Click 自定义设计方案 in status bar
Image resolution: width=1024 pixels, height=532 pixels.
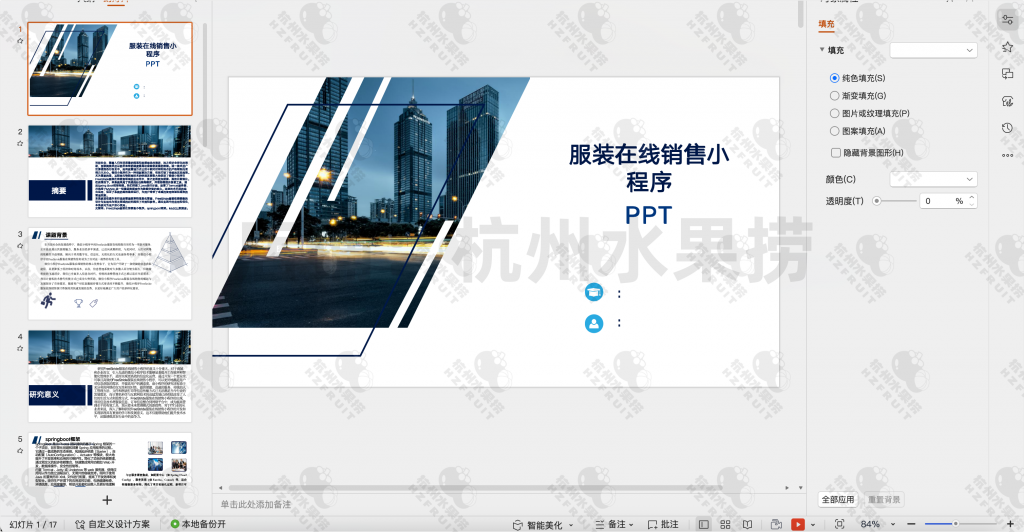[113, 524]
